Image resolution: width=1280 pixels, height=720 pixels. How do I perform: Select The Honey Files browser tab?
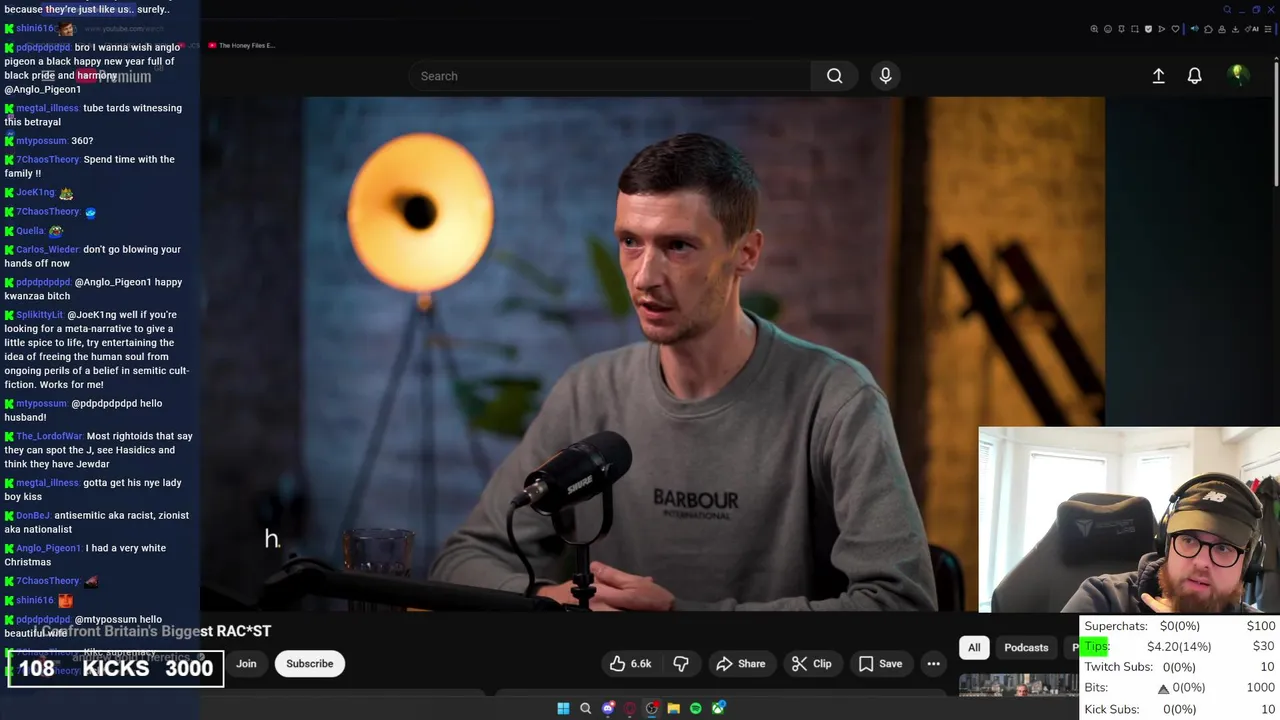(x=241, y=45)
